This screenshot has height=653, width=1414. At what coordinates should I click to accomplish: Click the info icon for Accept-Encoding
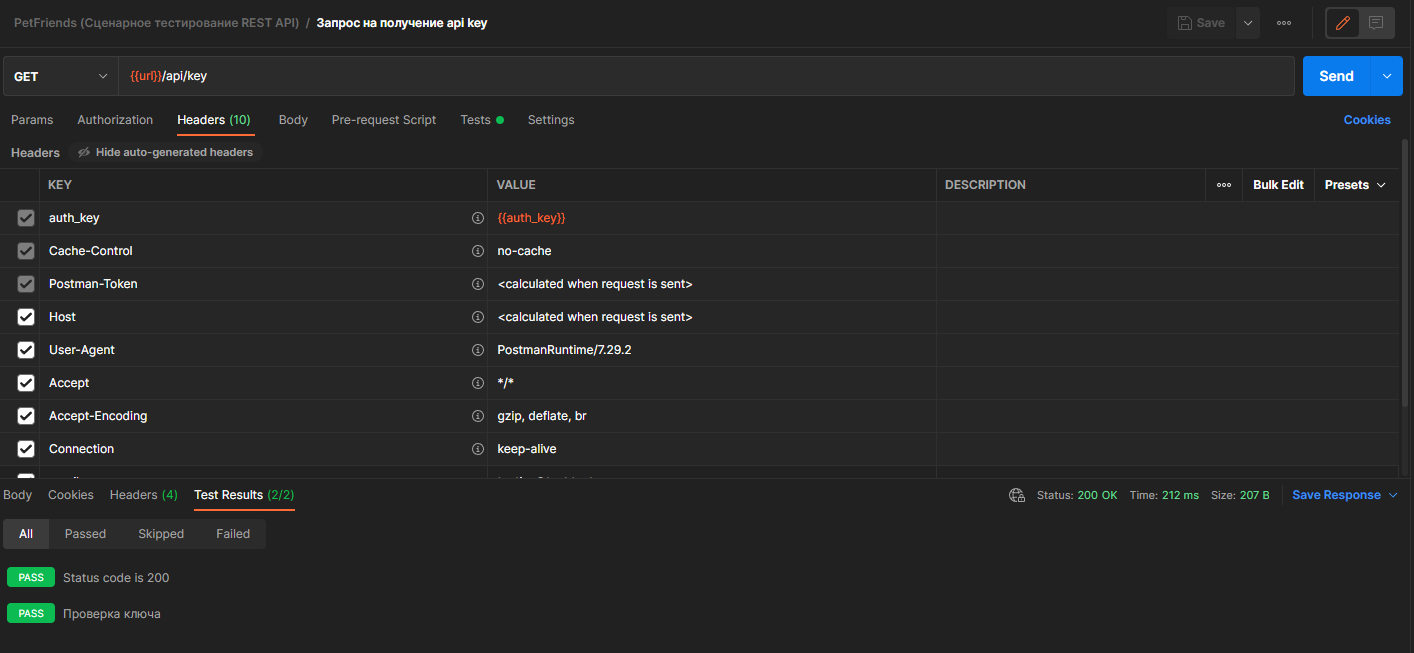(x=478, y=416)
